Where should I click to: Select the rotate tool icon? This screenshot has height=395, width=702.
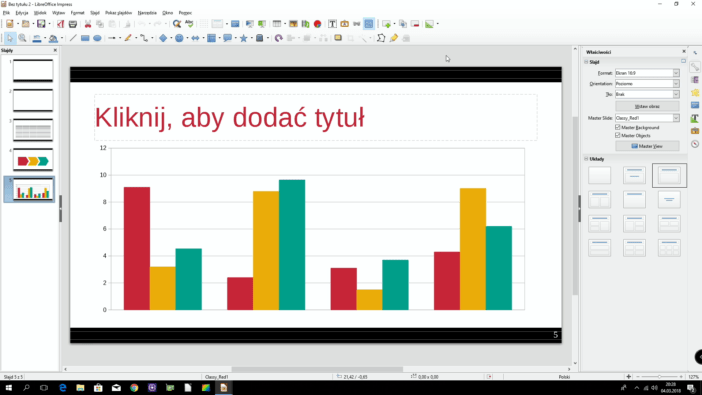(278, 39)
